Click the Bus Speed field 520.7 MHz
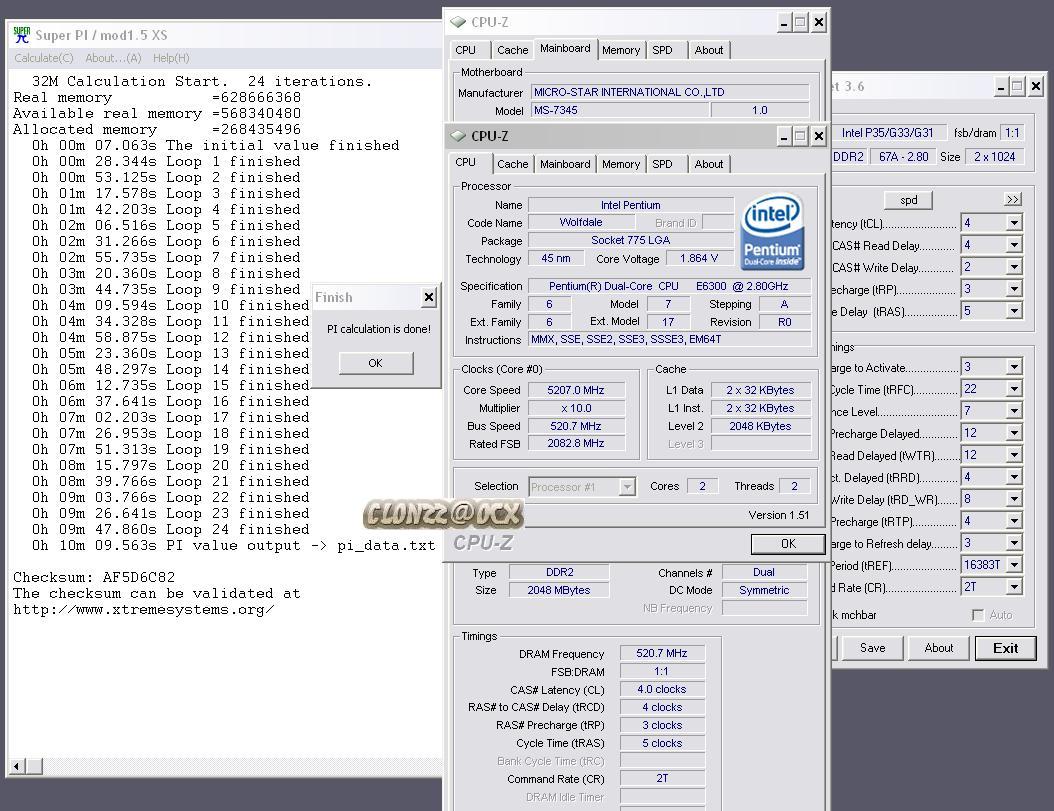Image resolution: width=1054 pixels, height=811 pixels. 576,426
